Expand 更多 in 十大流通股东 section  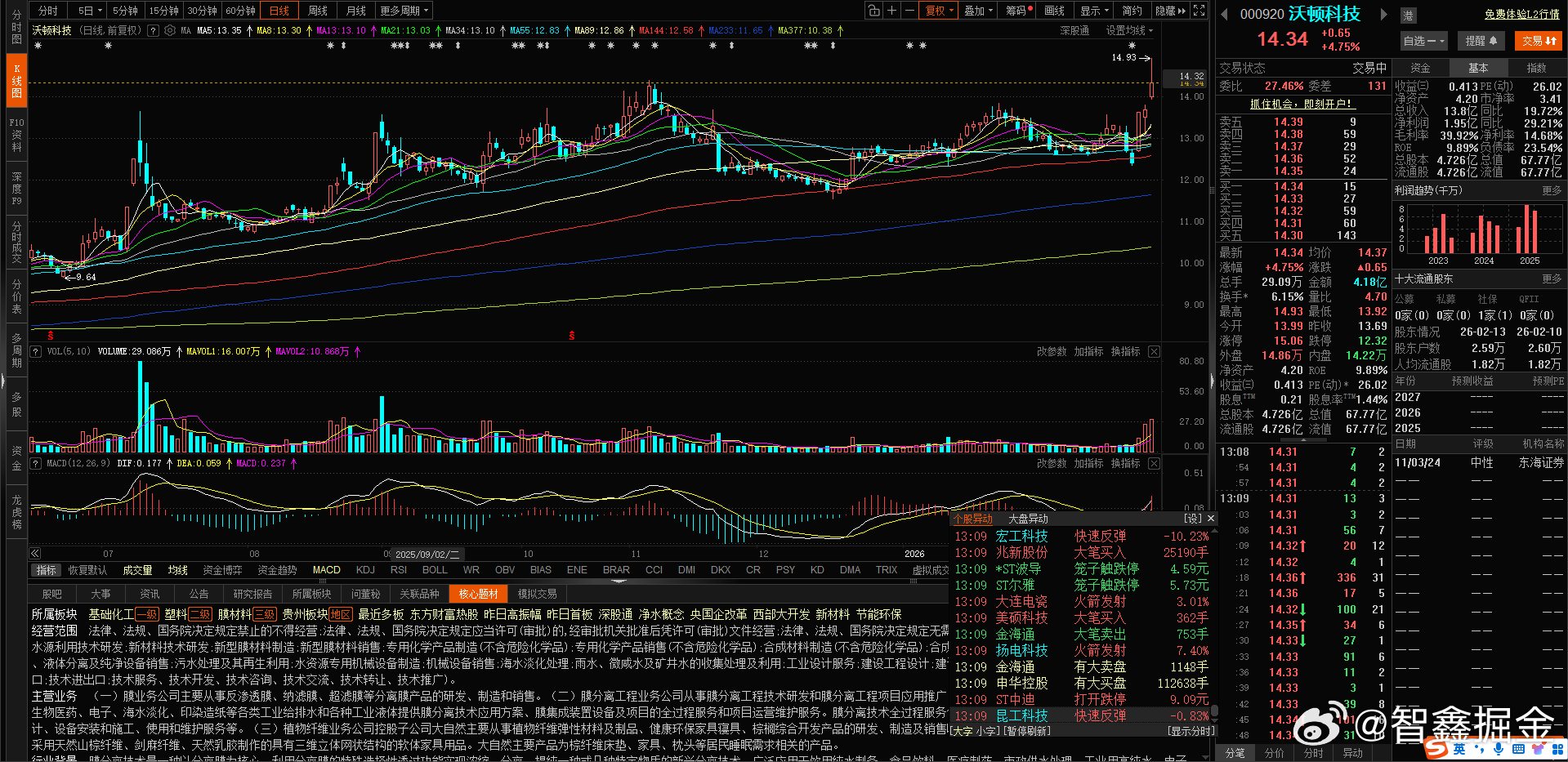point(1552,279)
